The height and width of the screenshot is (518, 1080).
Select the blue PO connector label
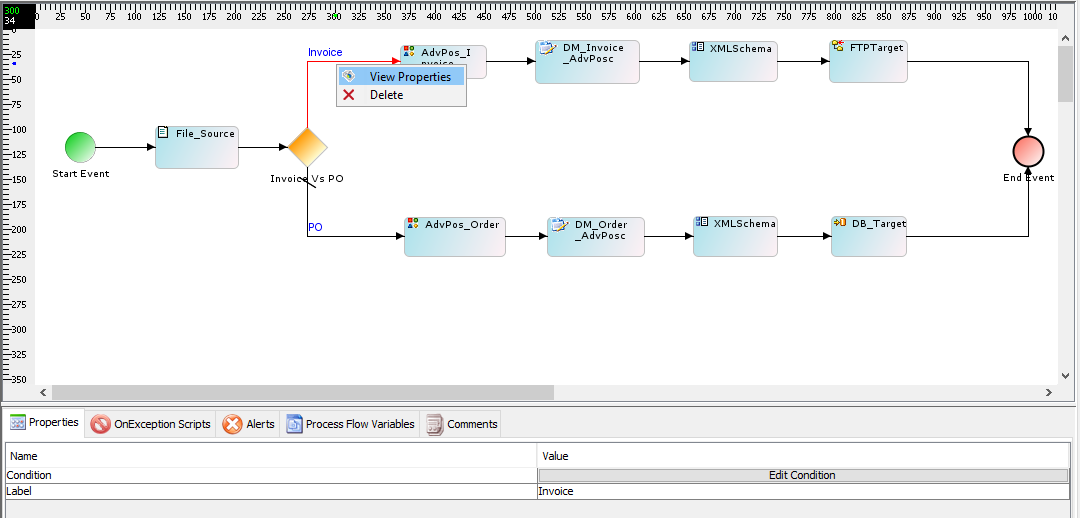click(x=315, y=227)
